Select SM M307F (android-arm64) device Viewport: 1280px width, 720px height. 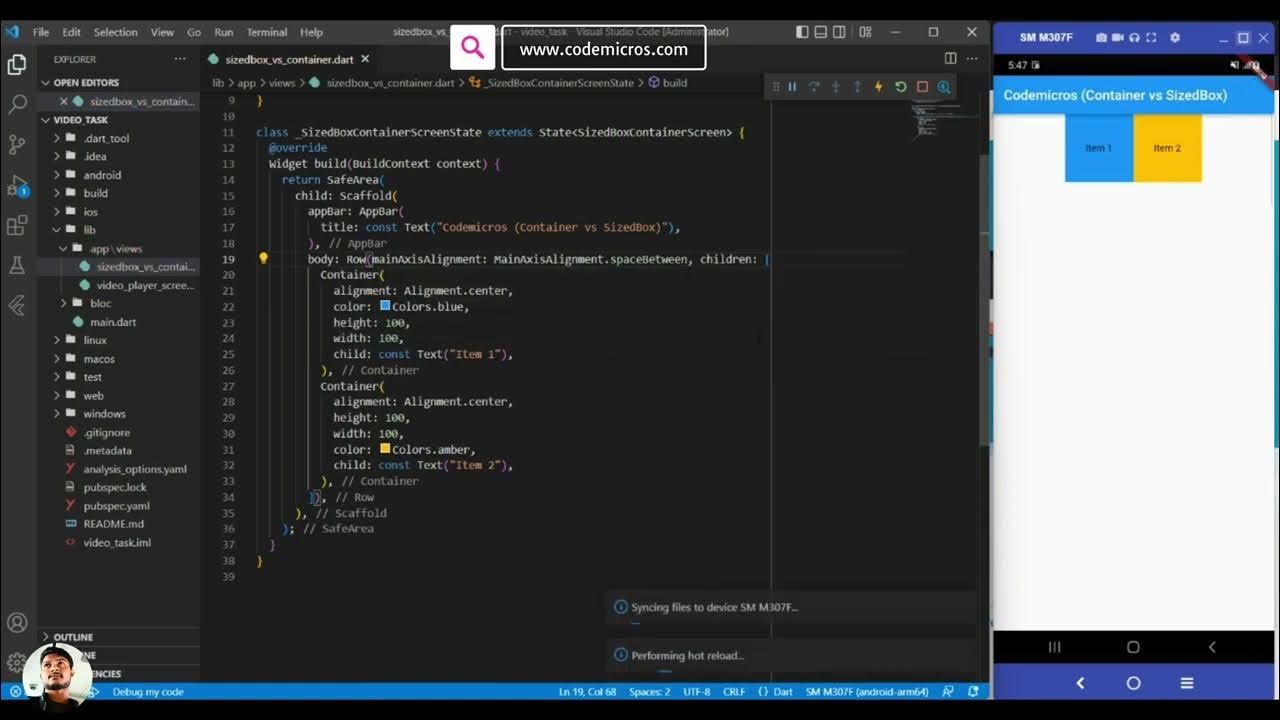point(867,692)
